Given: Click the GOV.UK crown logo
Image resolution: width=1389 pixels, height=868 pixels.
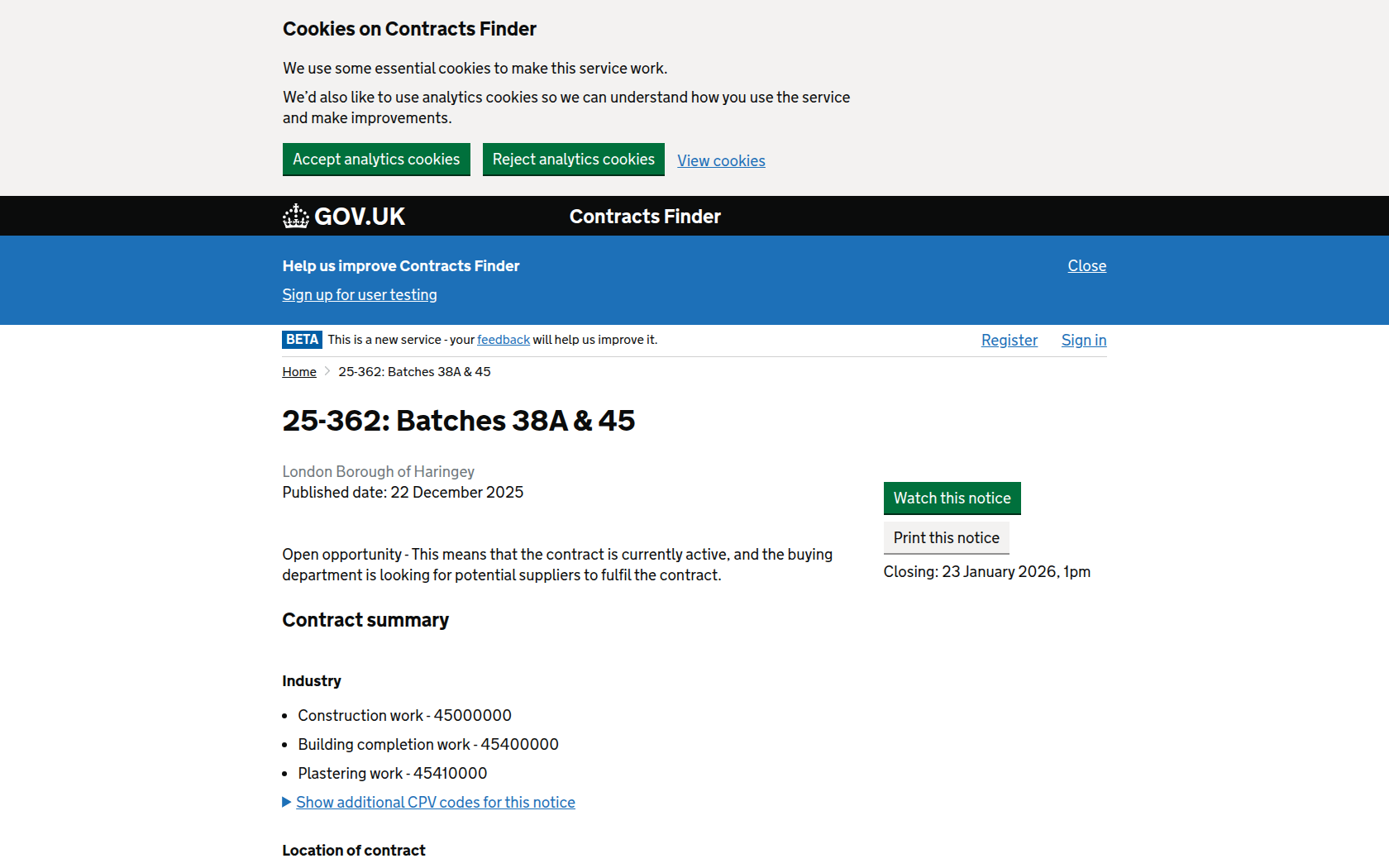Looking at the screenshot, I should pyautogui.click(x=295, y=217).
